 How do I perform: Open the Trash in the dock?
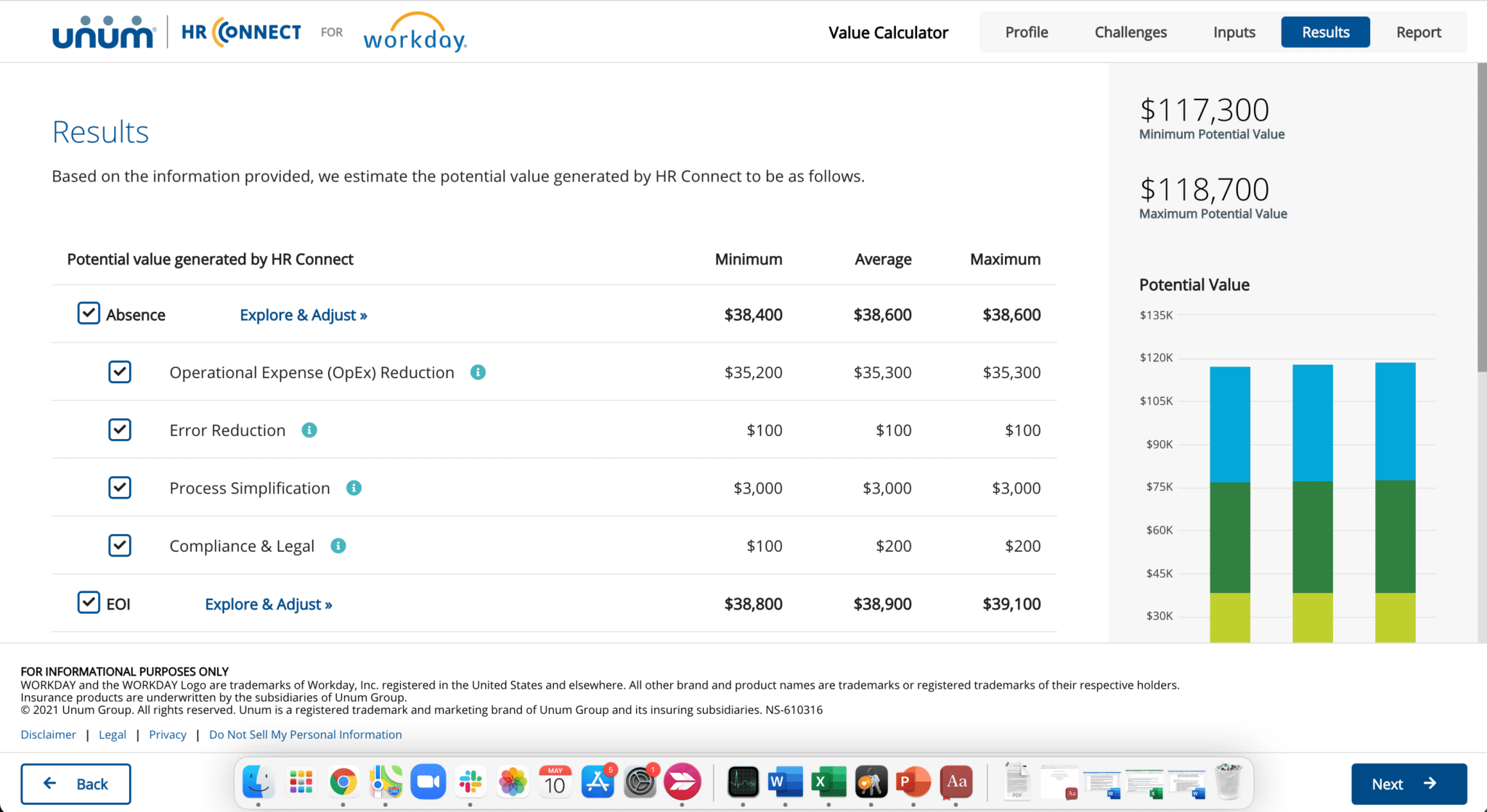coord(1229,782)
